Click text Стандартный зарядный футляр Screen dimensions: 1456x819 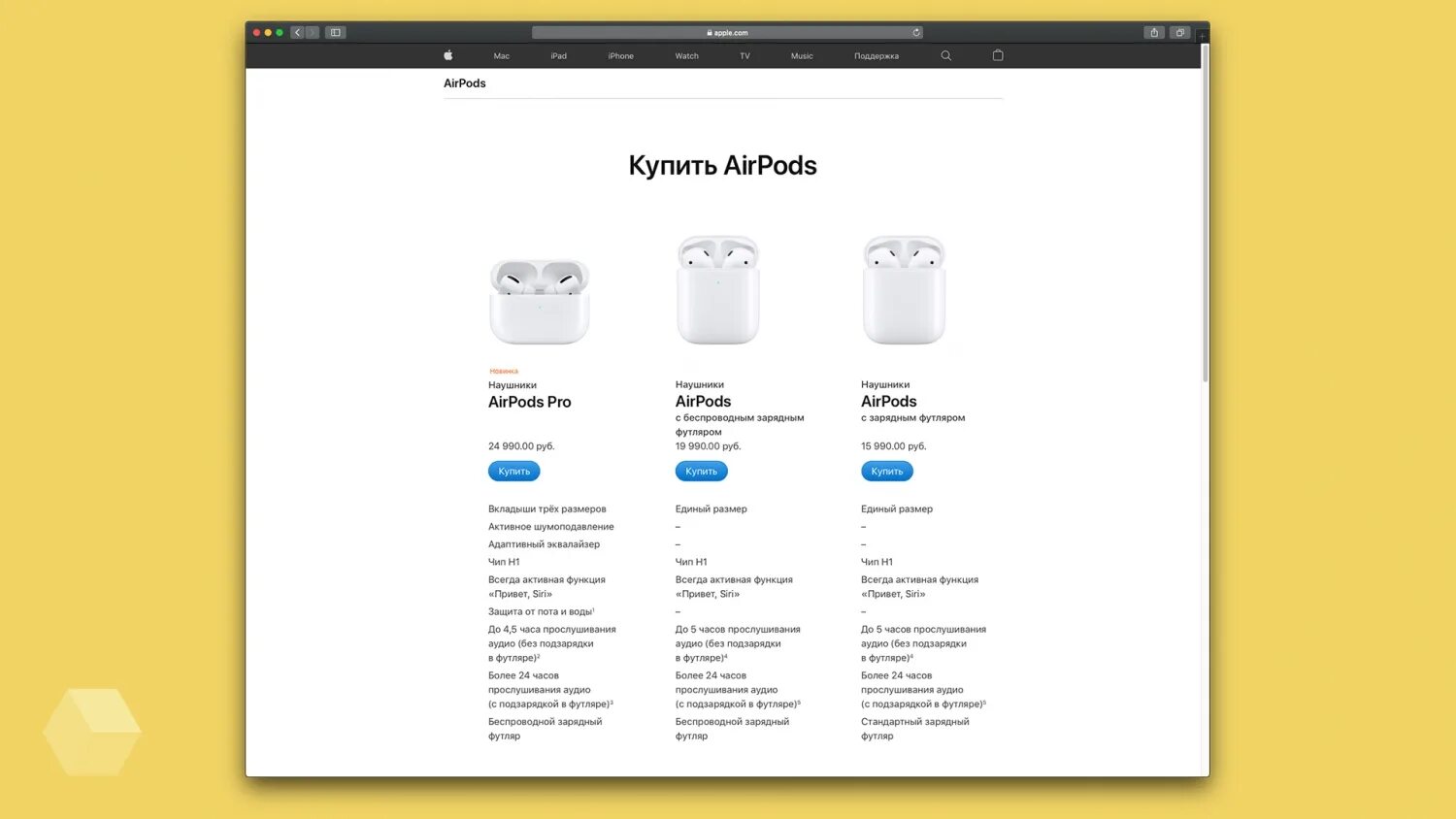pos(915,729)
